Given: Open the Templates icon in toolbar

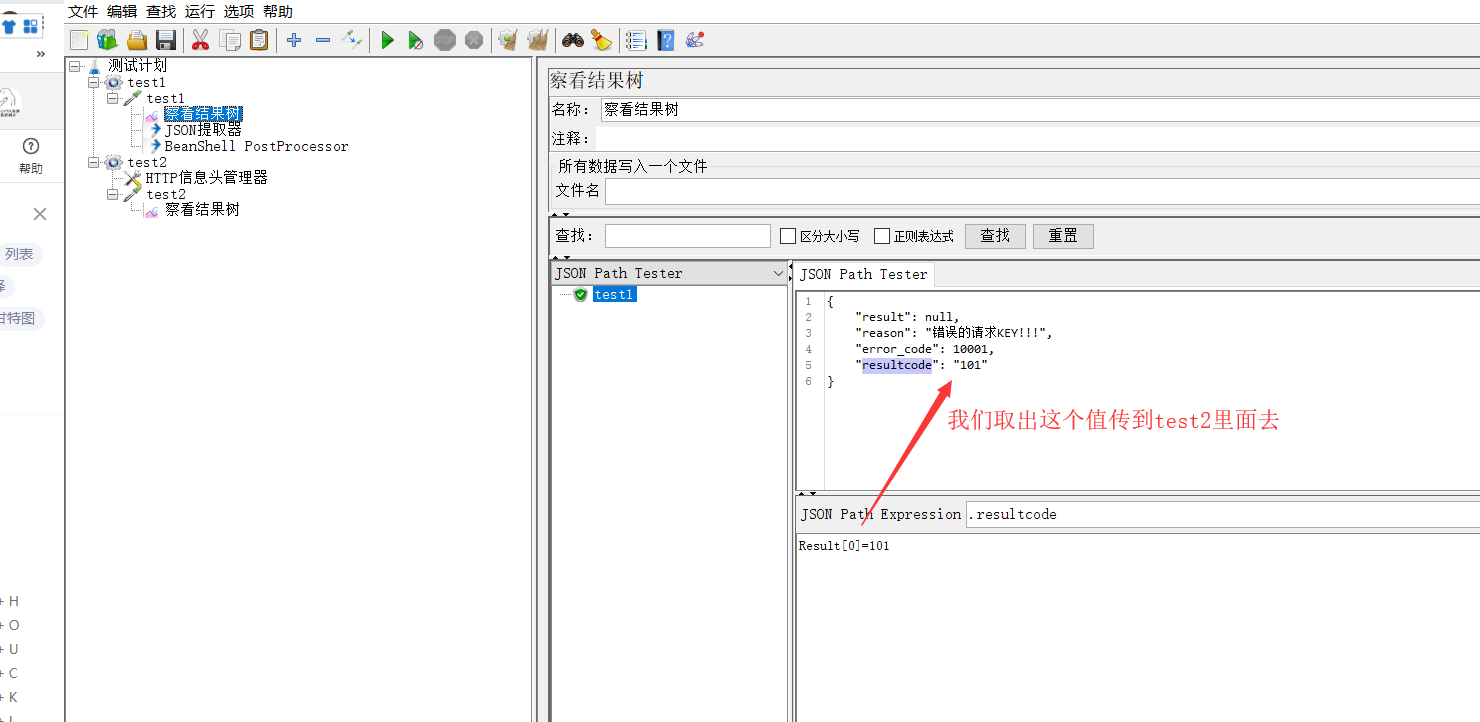Looking at the screenshot, I should click(107, 40).
